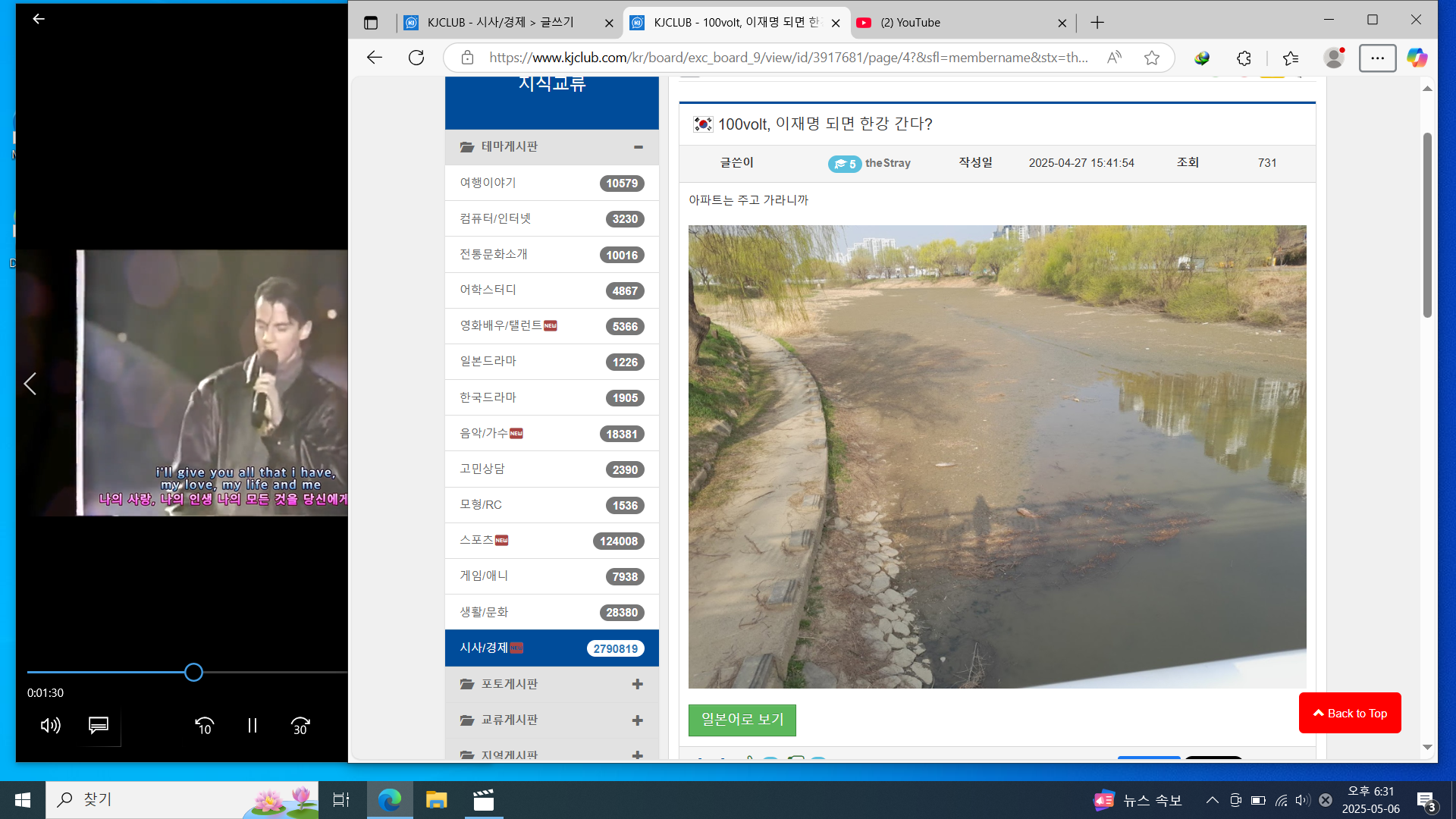Click Read aloud icon in address bar
Viewport: 1456px width, 819px height.
pyautogui.click(x=1114, y=58)
